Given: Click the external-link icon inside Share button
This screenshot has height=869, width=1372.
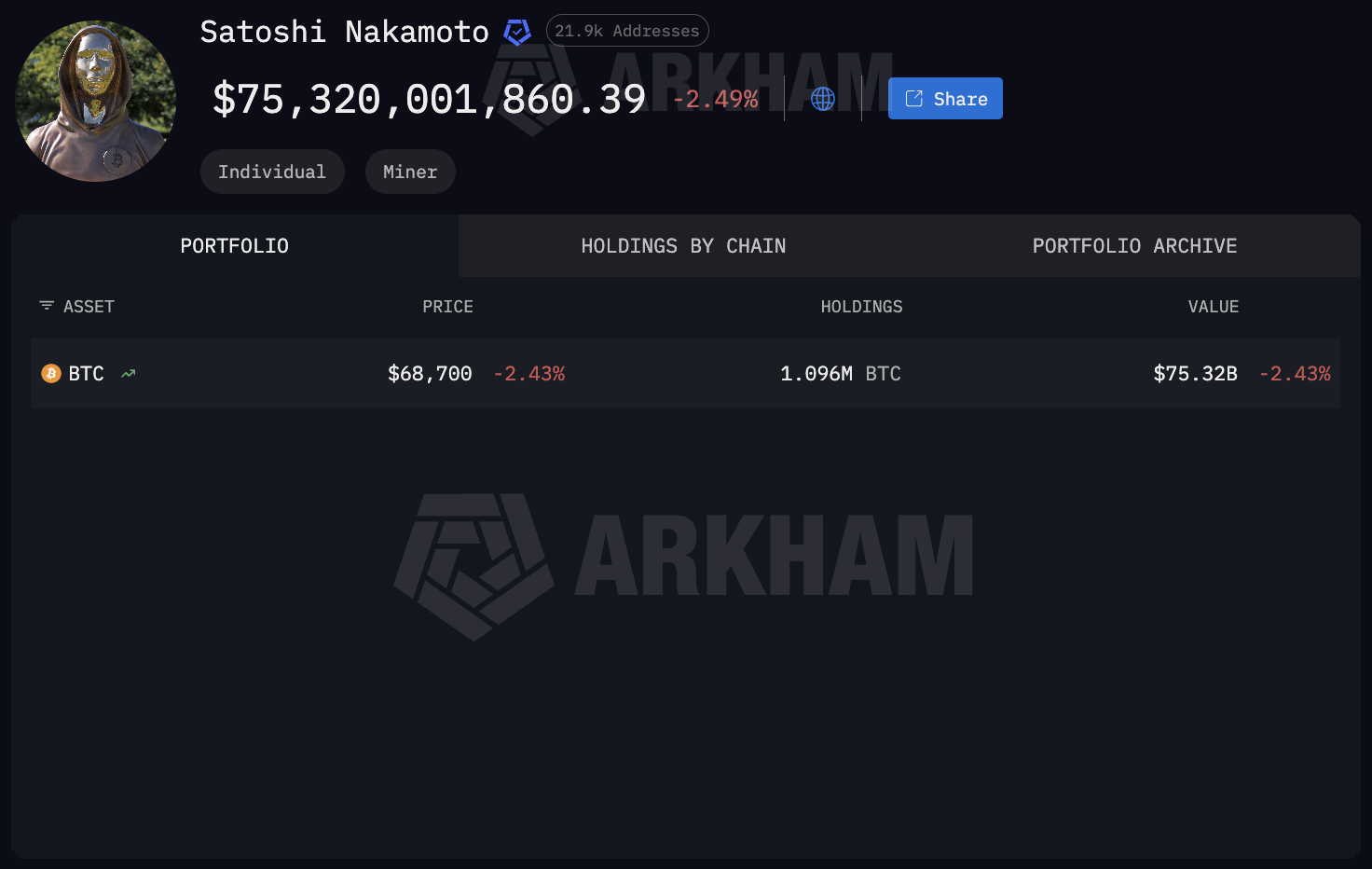Looking at the screenshot, I should [914, 99].
